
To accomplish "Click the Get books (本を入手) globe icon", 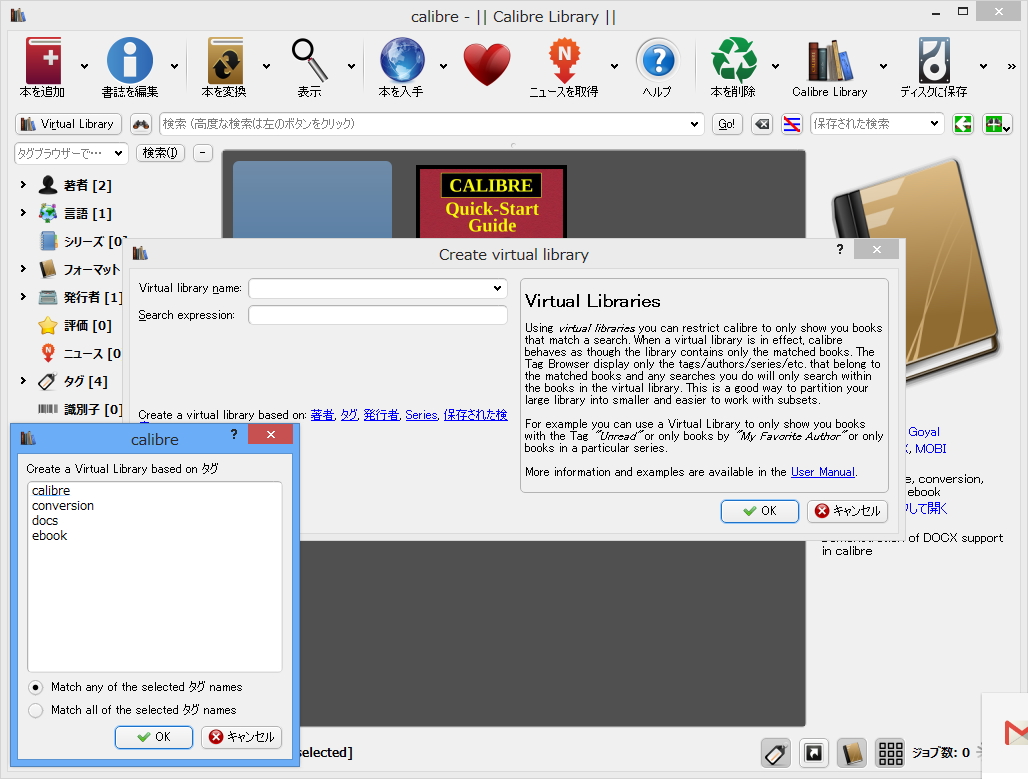I will tap(402, 62).
